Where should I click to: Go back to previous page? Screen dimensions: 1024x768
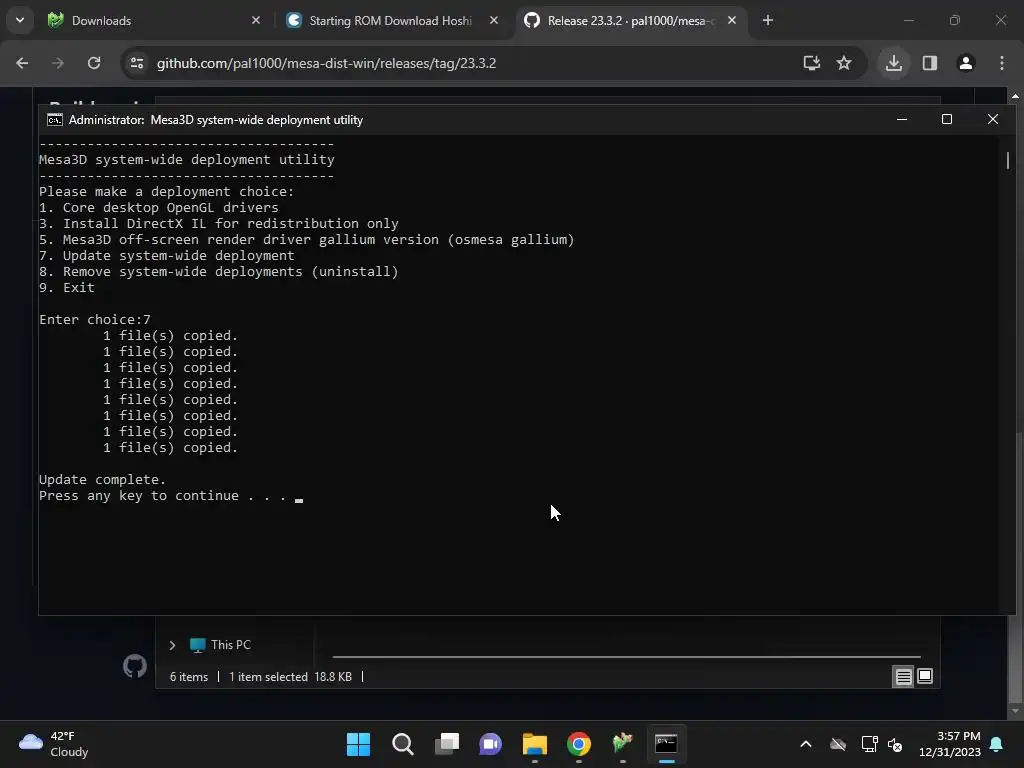22,63
